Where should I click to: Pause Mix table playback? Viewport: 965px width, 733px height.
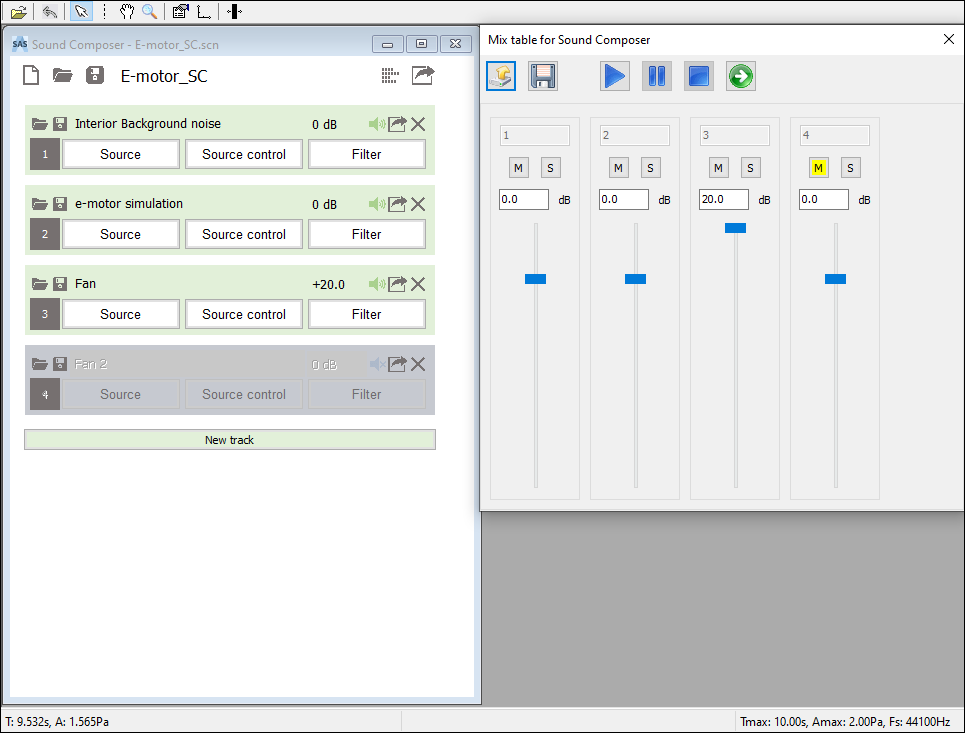(656, 75)
